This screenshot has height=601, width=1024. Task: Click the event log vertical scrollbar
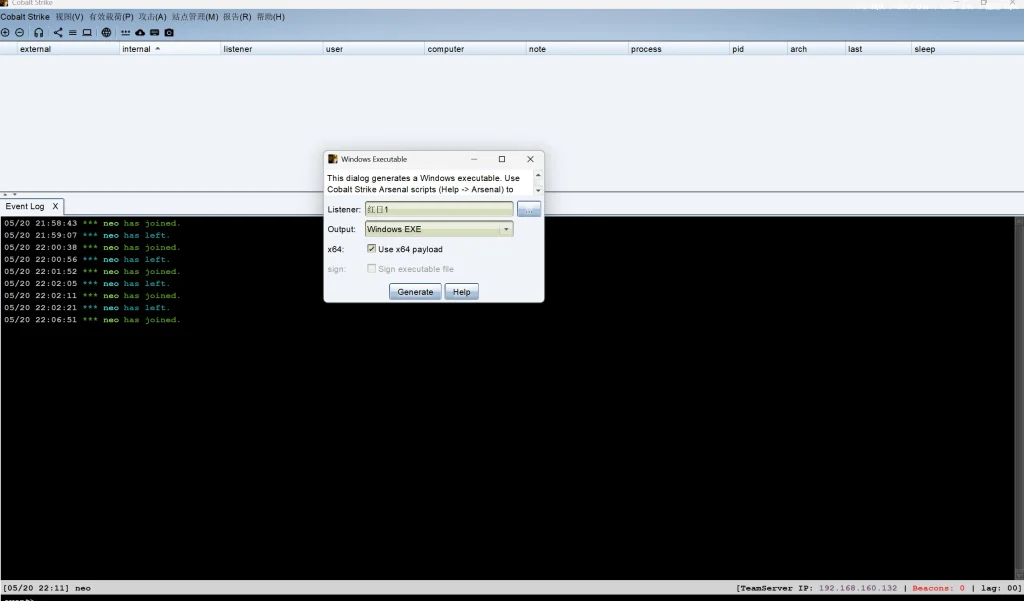1019,398
